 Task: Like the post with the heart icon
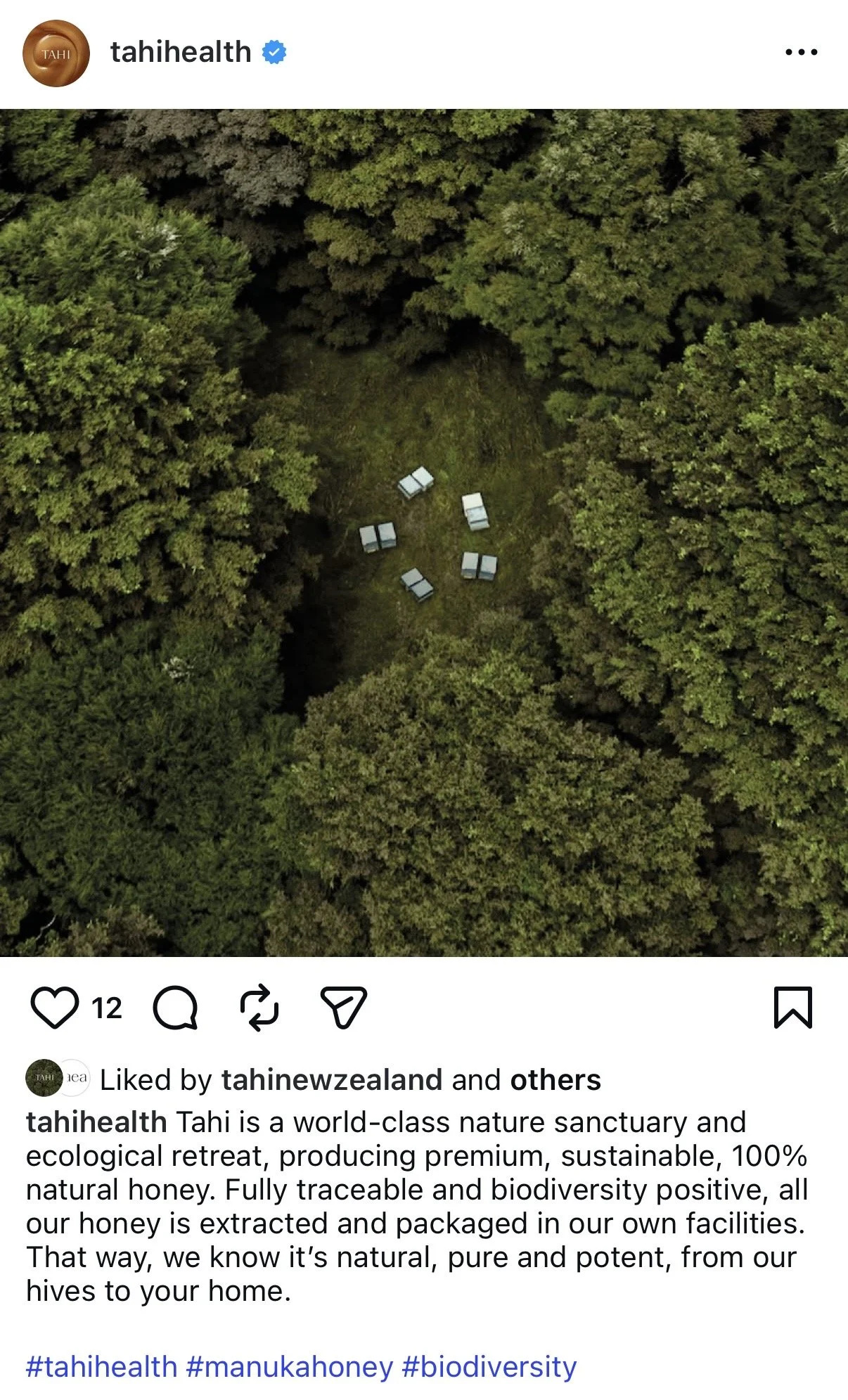(x=55, y=1008)
